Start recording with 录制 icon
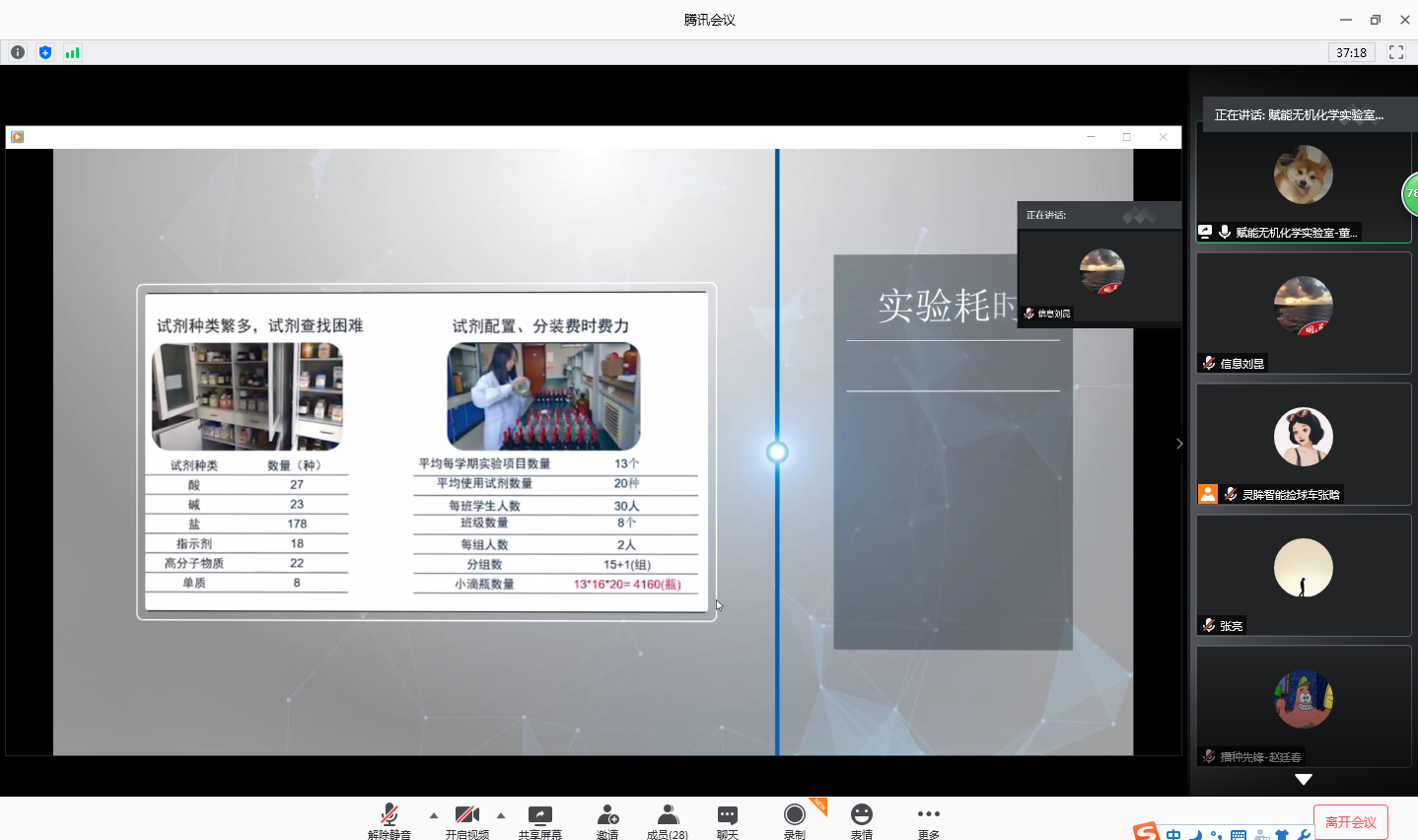Image resolution: width=1418 pixels, height=840 pixels. pyautogui.click(x=795, y=818)
